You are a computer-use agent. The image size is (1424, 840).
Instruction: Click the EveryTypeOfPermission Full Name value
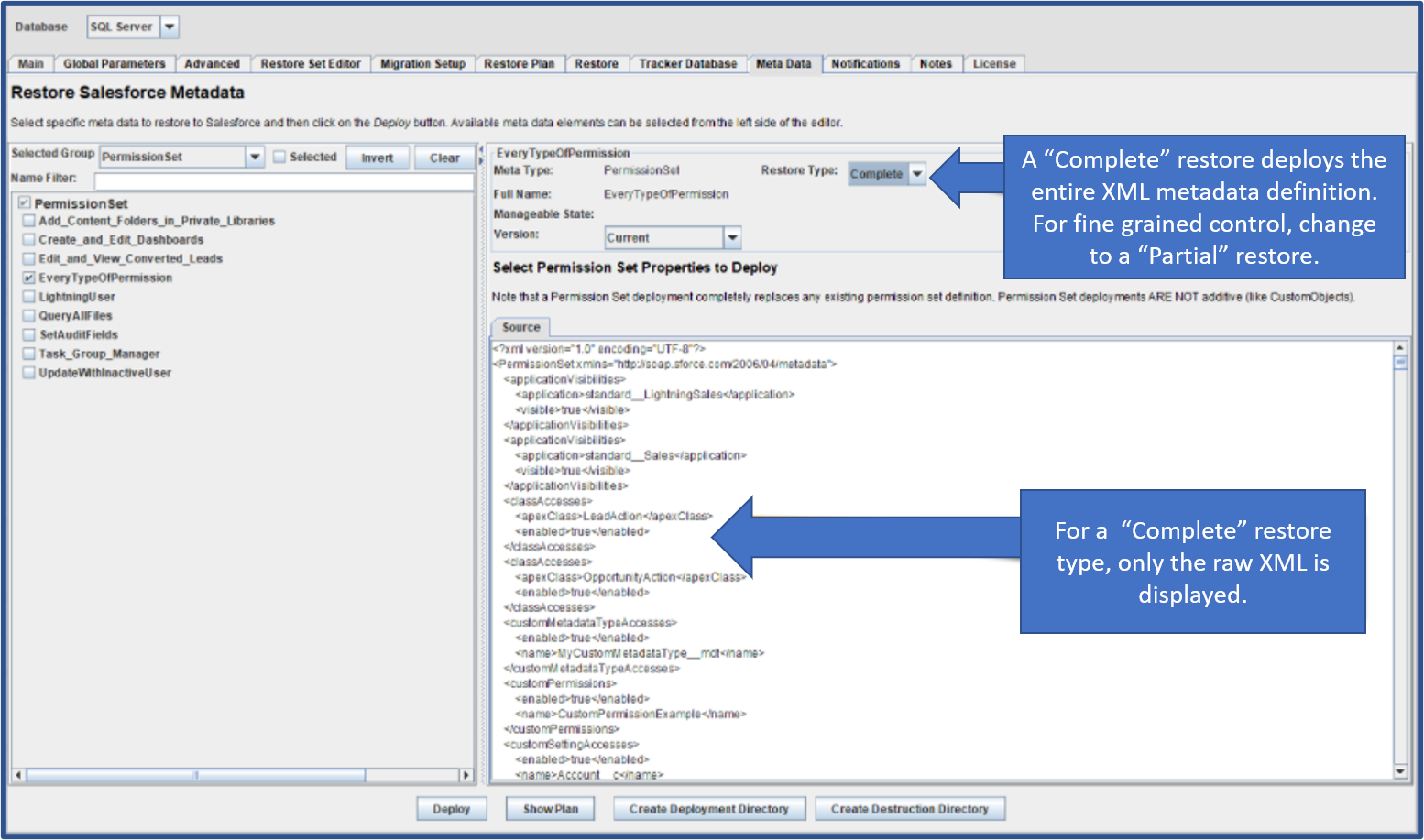[x=666, y=194]
